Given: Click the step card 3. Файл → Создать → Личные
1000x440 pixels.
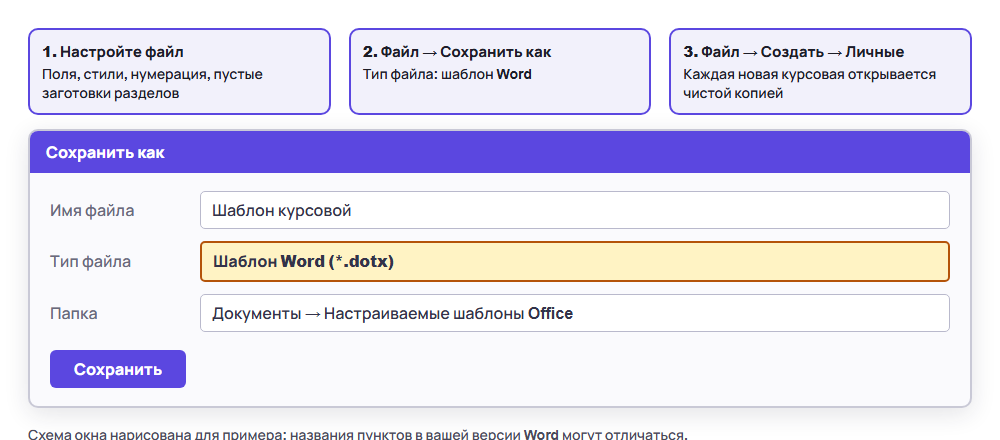Looking at the screenshot, I should coord(820,71).
